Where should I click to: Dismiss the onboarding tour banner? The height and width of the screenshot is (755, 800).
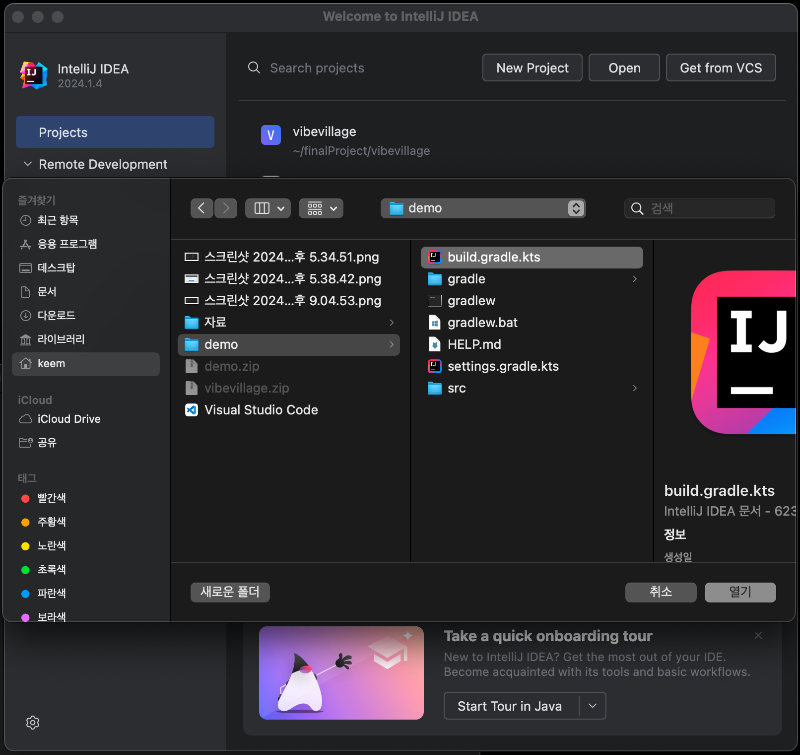(758, 636)
